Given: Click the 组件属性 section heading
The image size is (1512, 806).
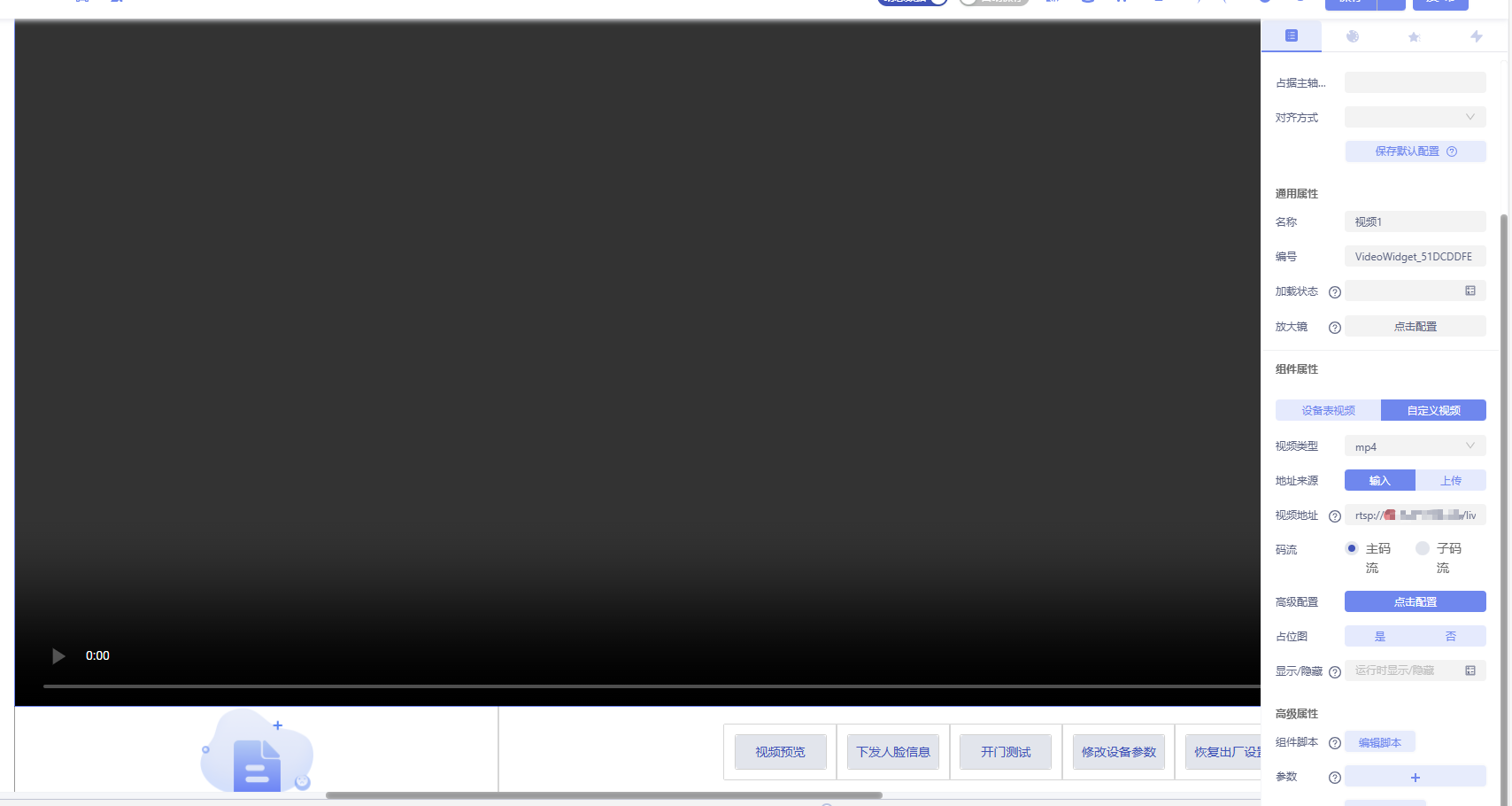Looking at the screenshot, I should (x=1297, y=369).
